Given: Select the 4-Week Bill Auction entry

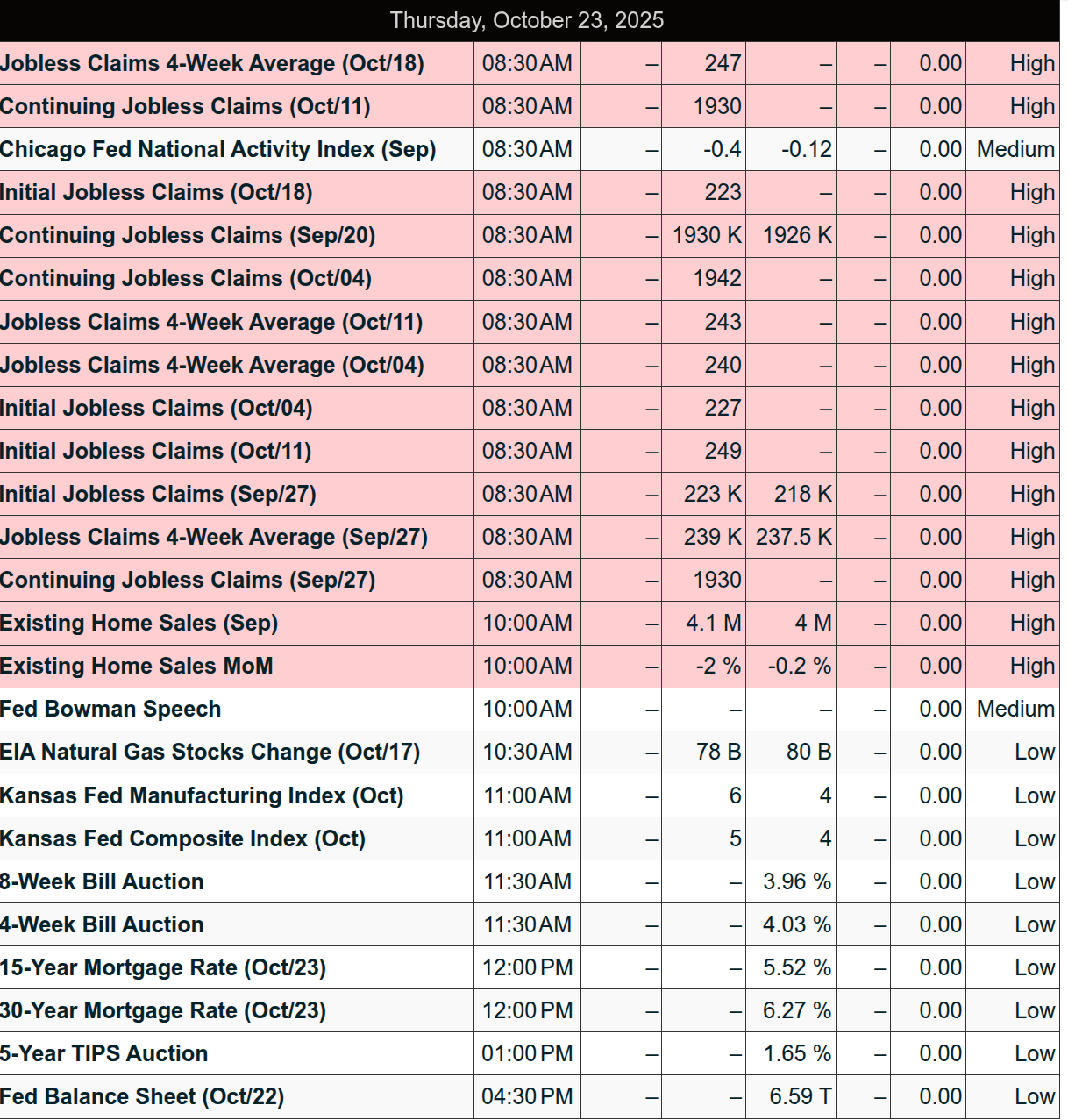Looking at the screenshot, I should tap(102, 925).
